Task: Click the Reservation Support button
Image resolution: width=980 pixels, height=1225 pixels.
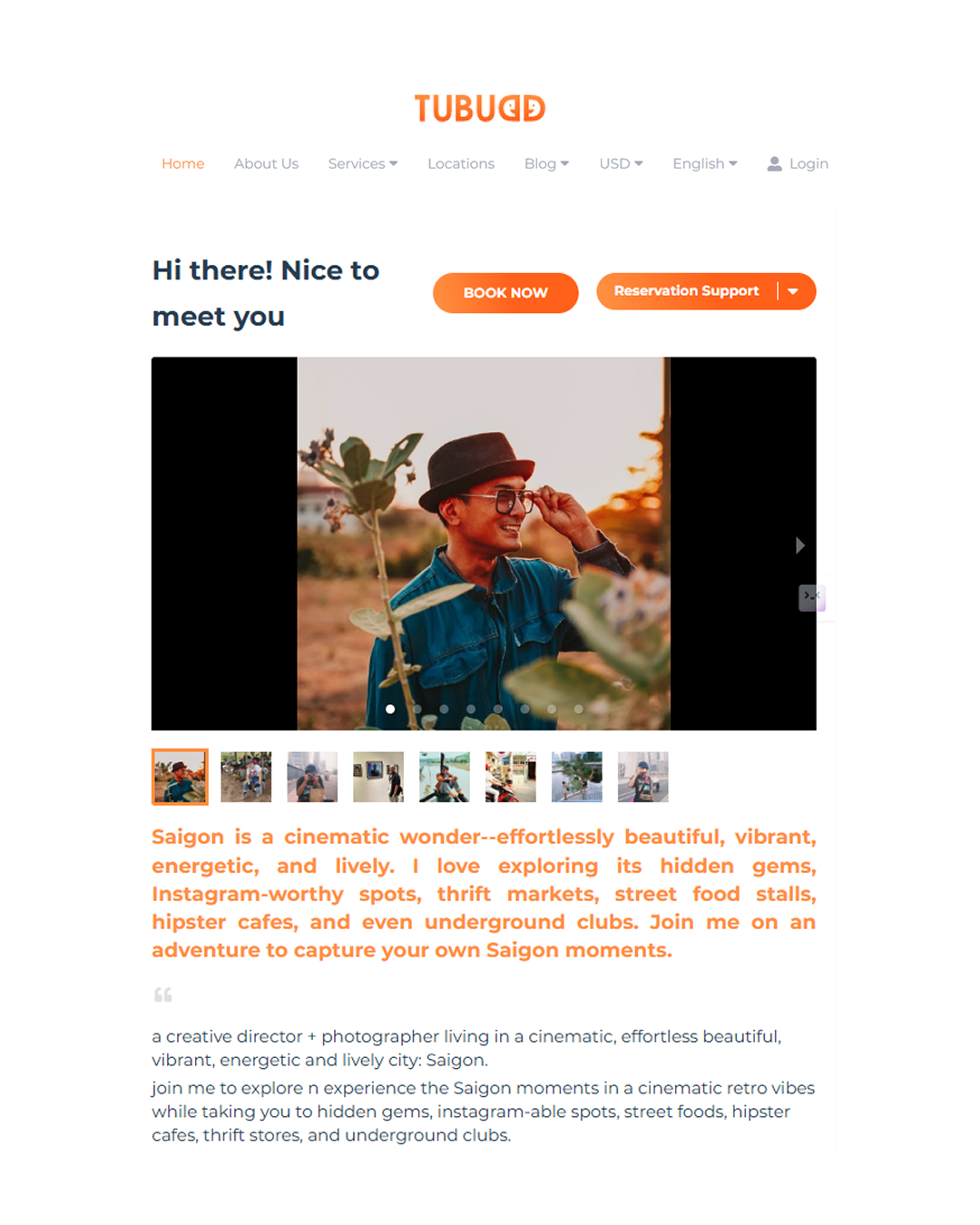Action: [686, 291]
